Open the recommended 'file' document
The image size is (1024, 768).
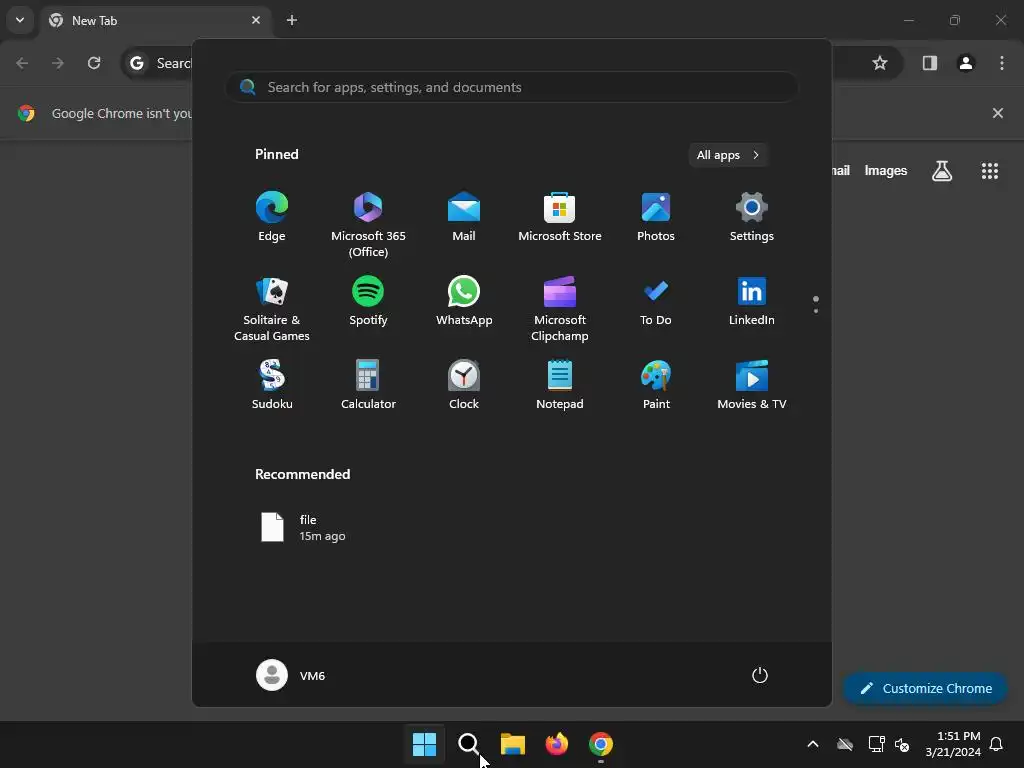303,527
